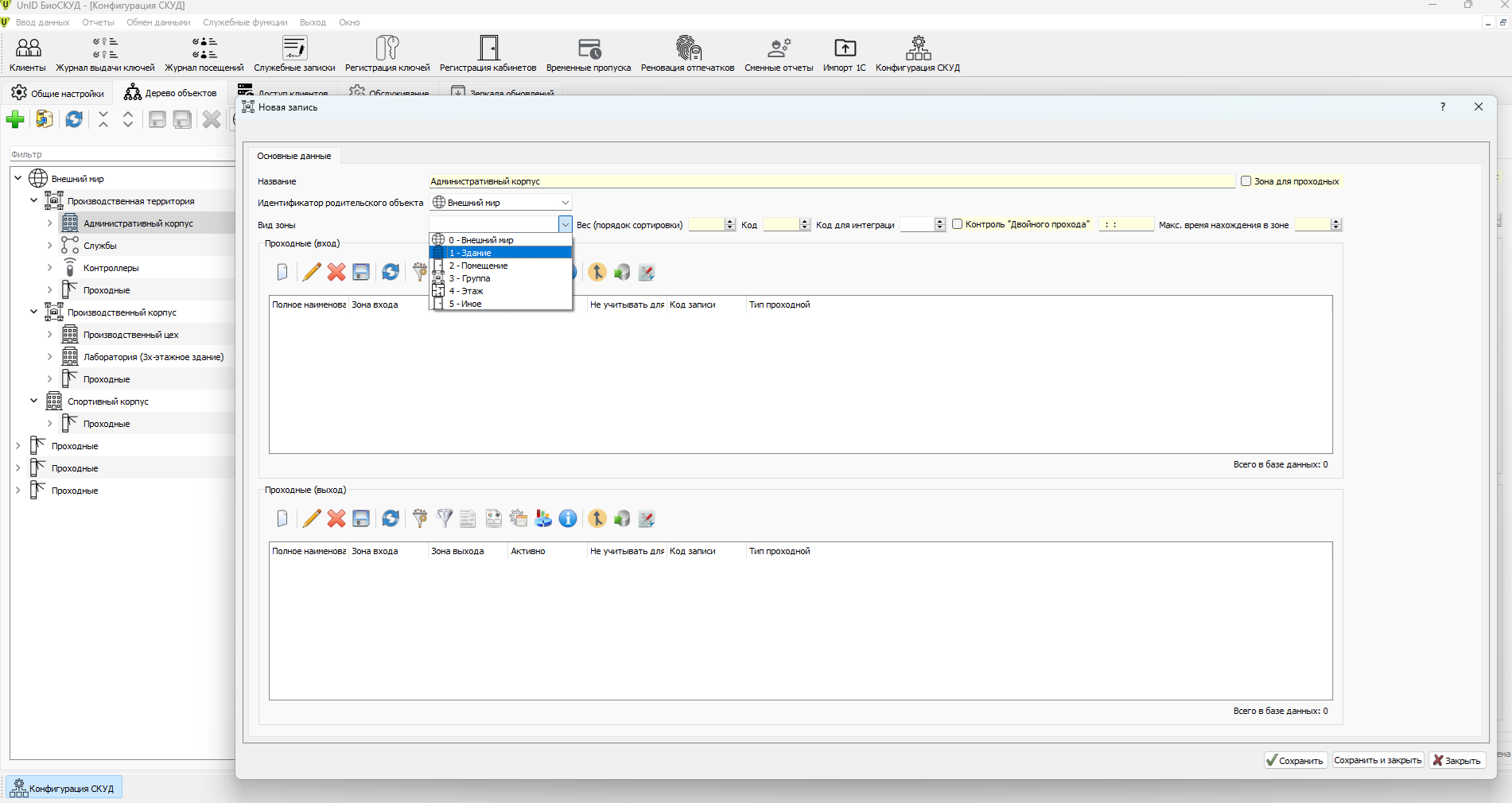Click the Название input field
Screen dimensions: 1512x803
pyautogui.click(x=832, y=181)
